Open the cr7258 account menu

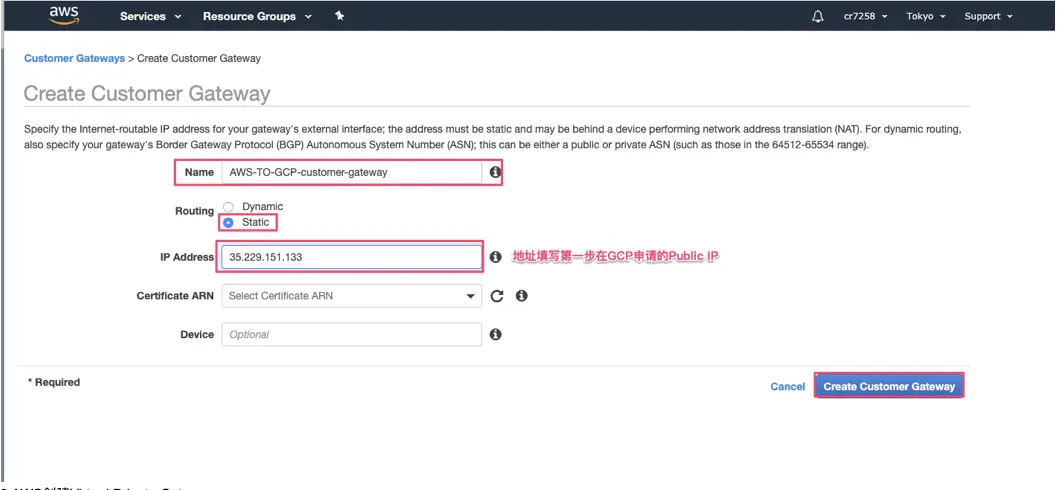865,16
